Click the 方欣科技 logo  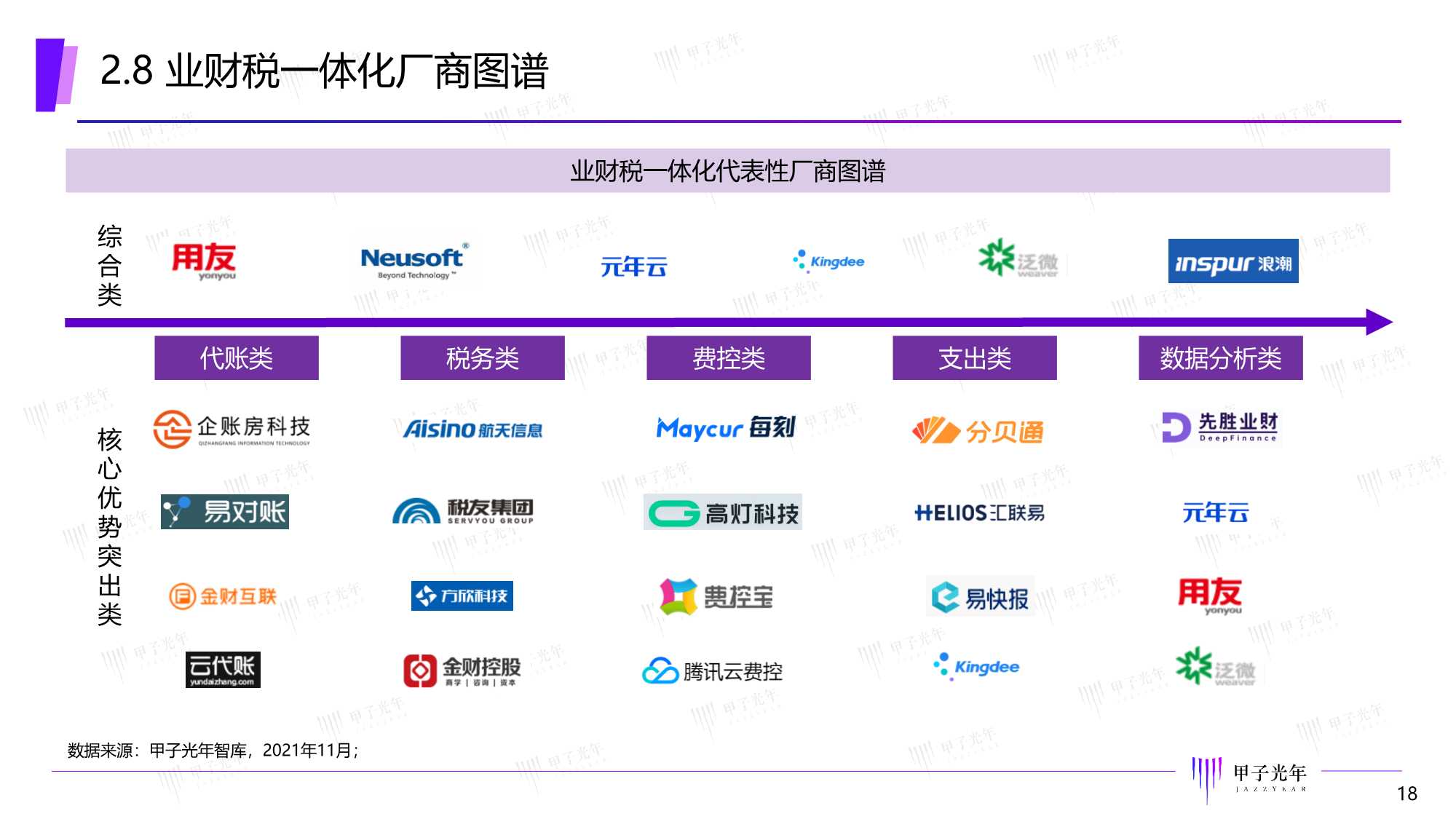point(462,596)
